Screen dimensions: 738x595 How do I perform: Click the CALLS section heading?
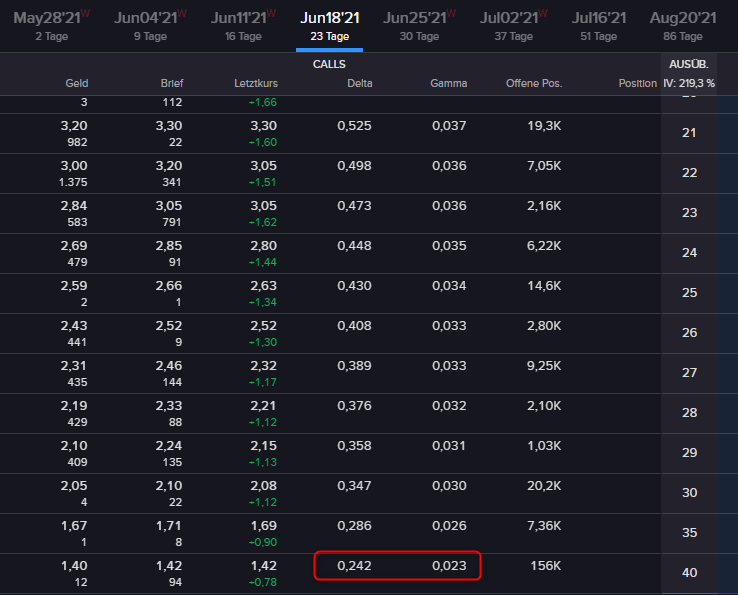(329, 64)
